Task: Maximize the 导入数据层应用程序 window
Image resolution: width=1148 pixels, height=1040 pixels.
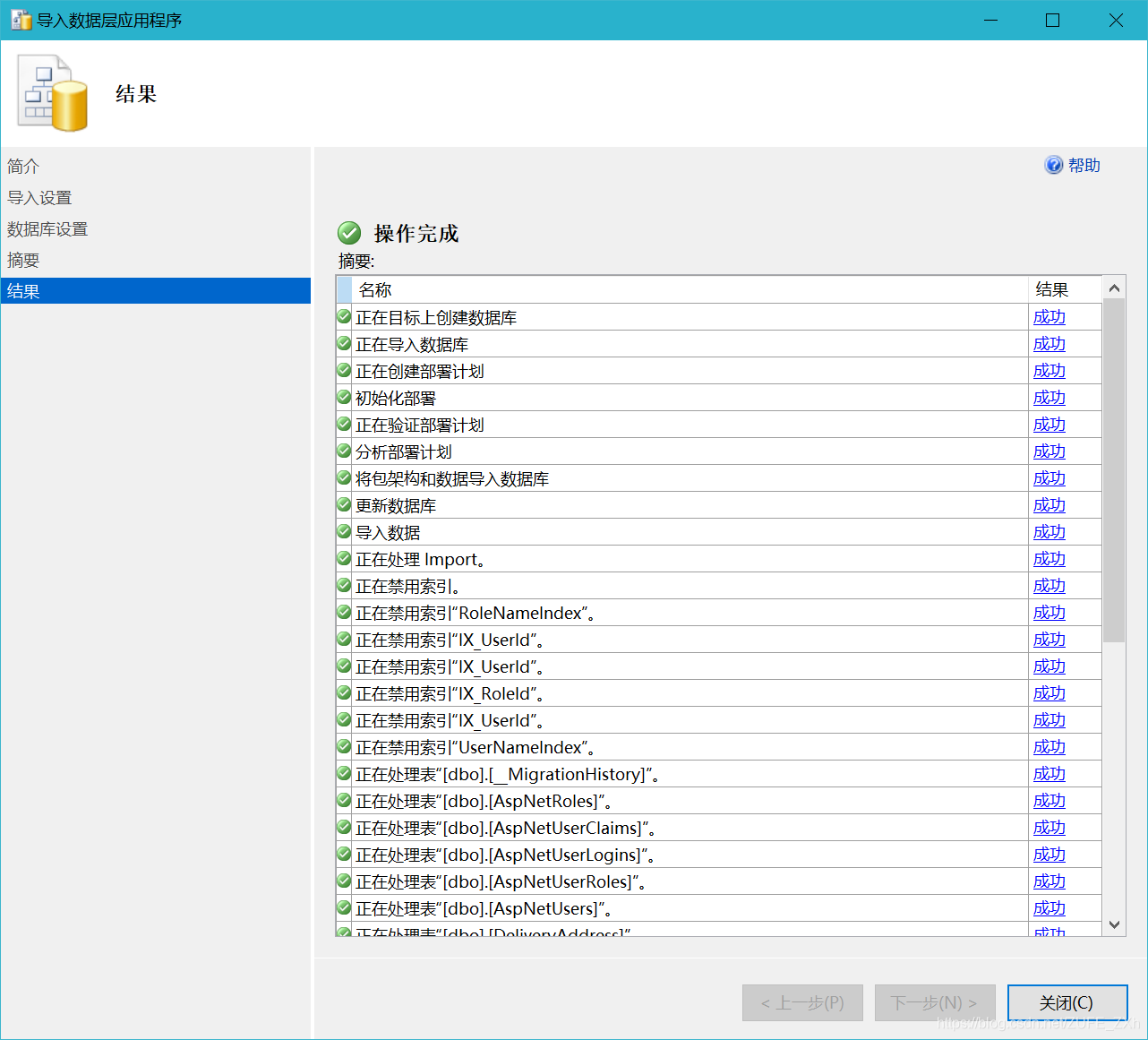Action: click(1053, 20)
